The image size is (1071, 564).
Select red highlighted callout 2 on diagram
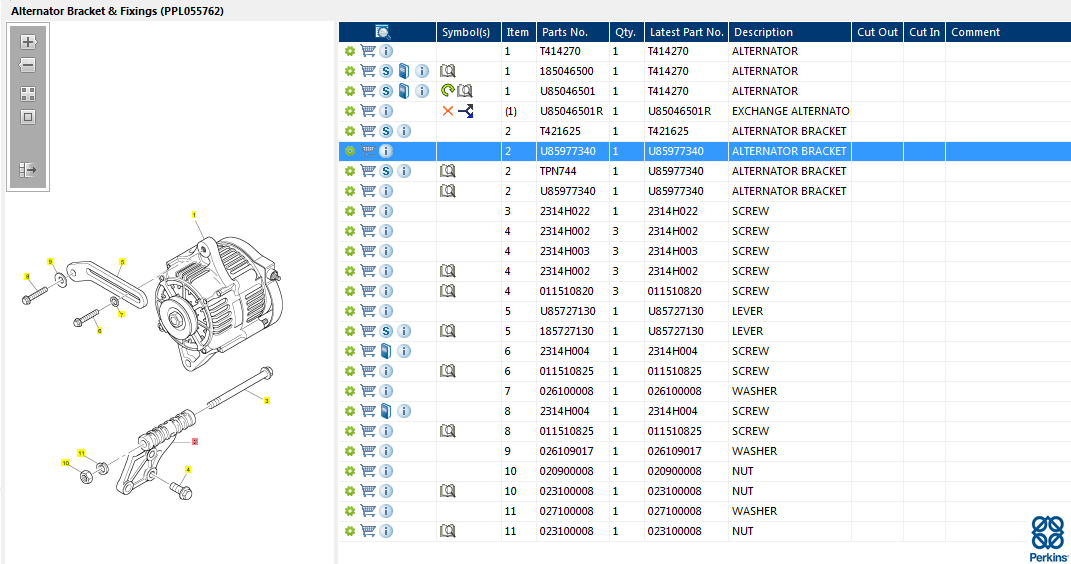(195, 442)
